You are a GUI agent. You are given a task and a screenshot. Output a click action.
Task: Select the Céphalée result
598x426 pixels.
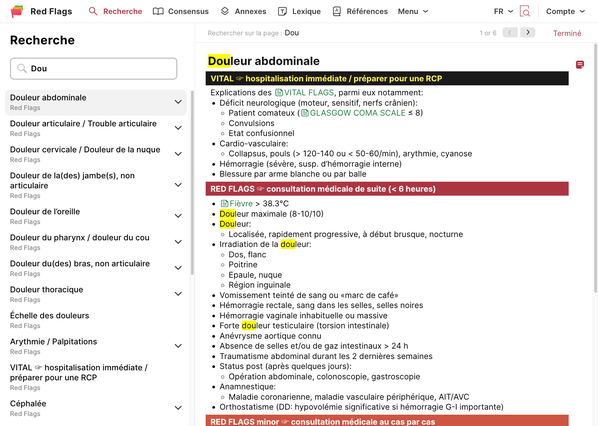(95, 408)
